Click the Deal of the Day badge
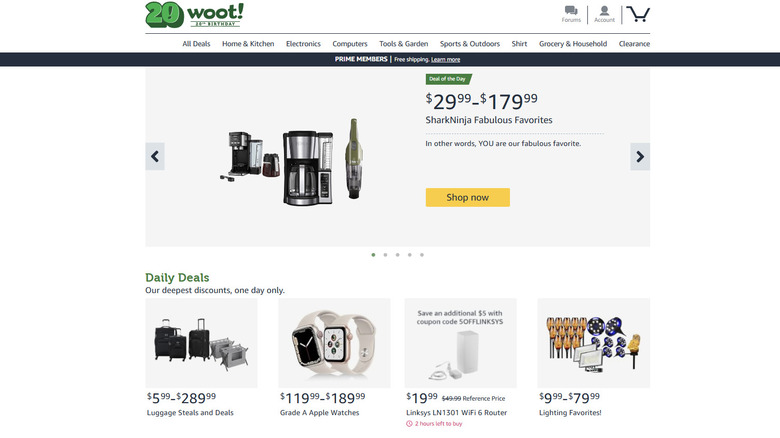The width and height of the screenshot is (780, 438). coord(448,79)
